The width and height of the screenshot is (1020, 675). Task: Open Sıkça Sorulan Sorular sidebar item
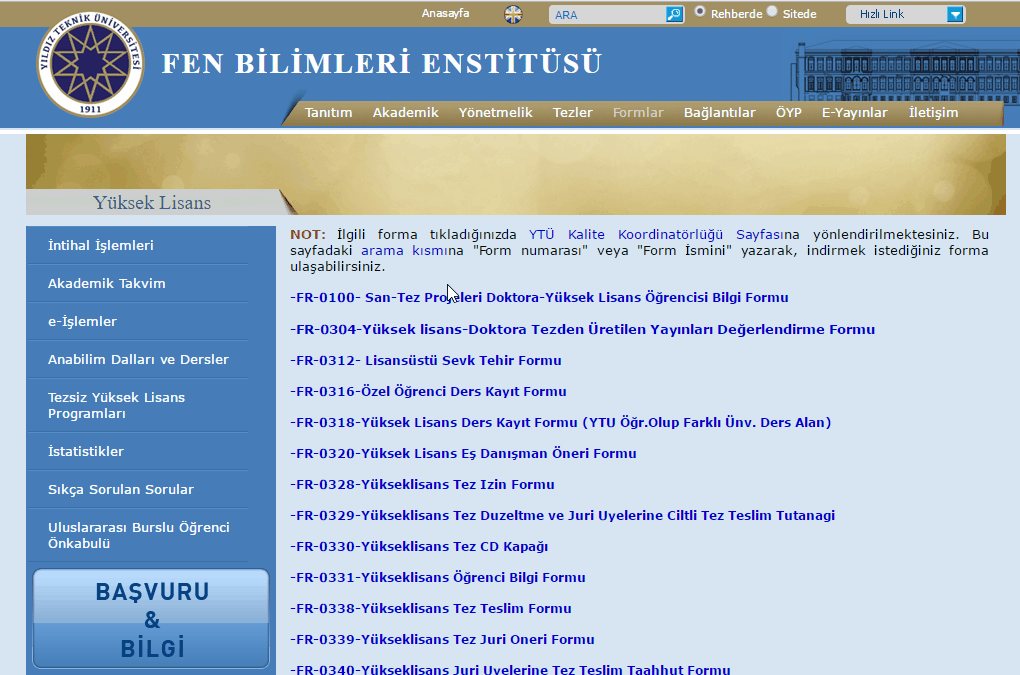point(120,490)
